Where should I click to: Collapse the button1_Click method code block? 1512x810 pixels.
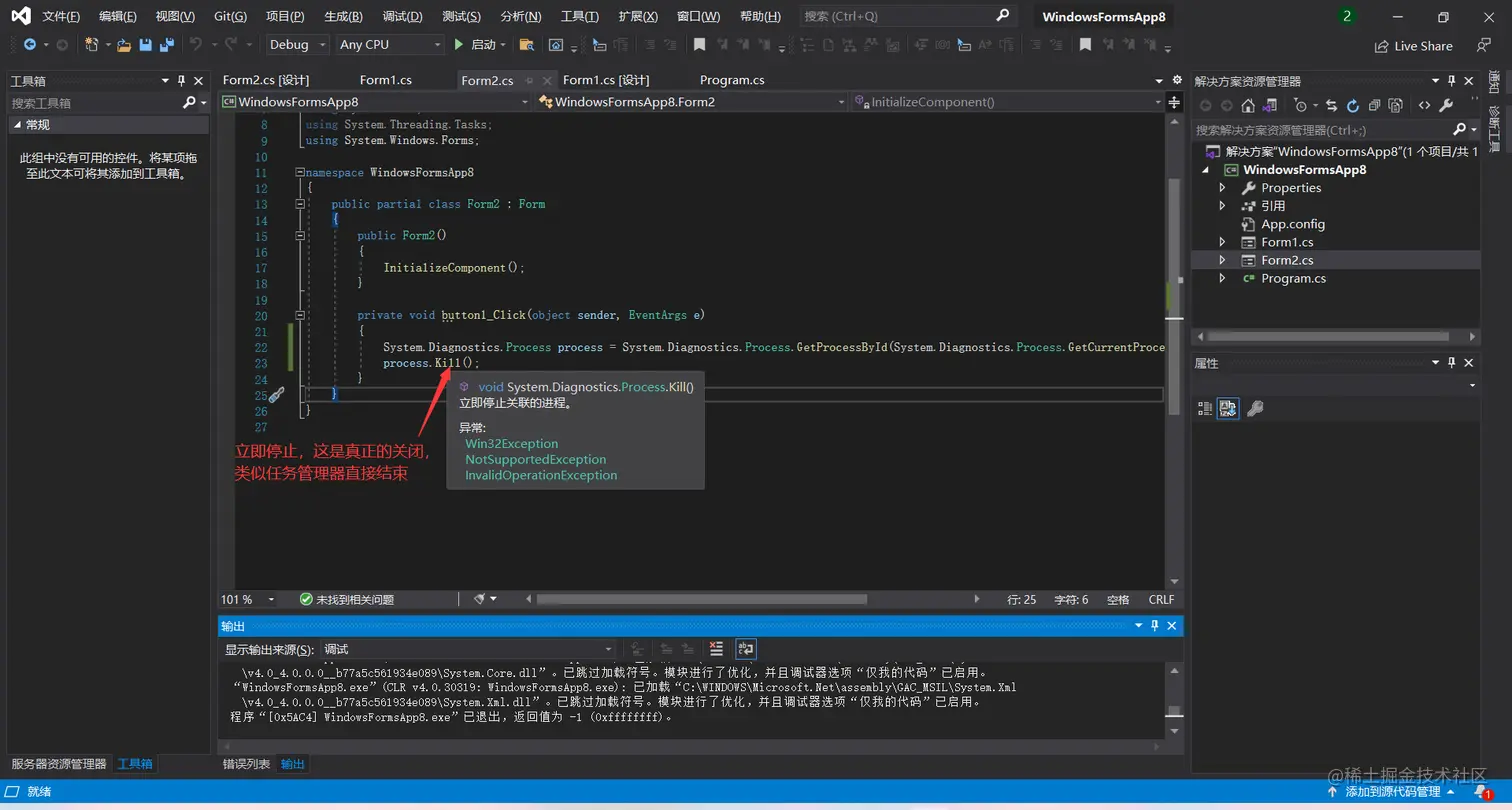[300, 316]
